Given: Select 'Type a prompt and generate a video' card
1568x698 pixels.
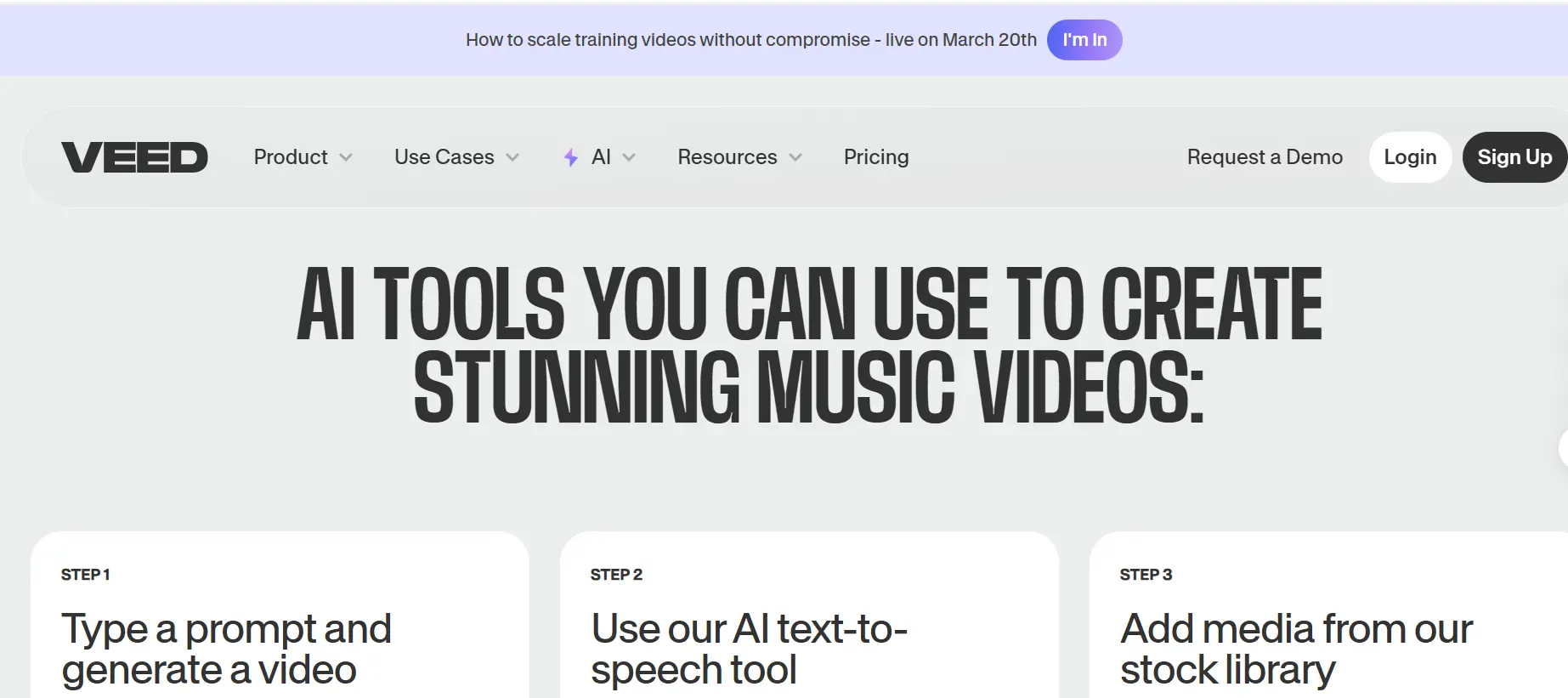Looking at the screenshot, I should click(x=280, y=616).
